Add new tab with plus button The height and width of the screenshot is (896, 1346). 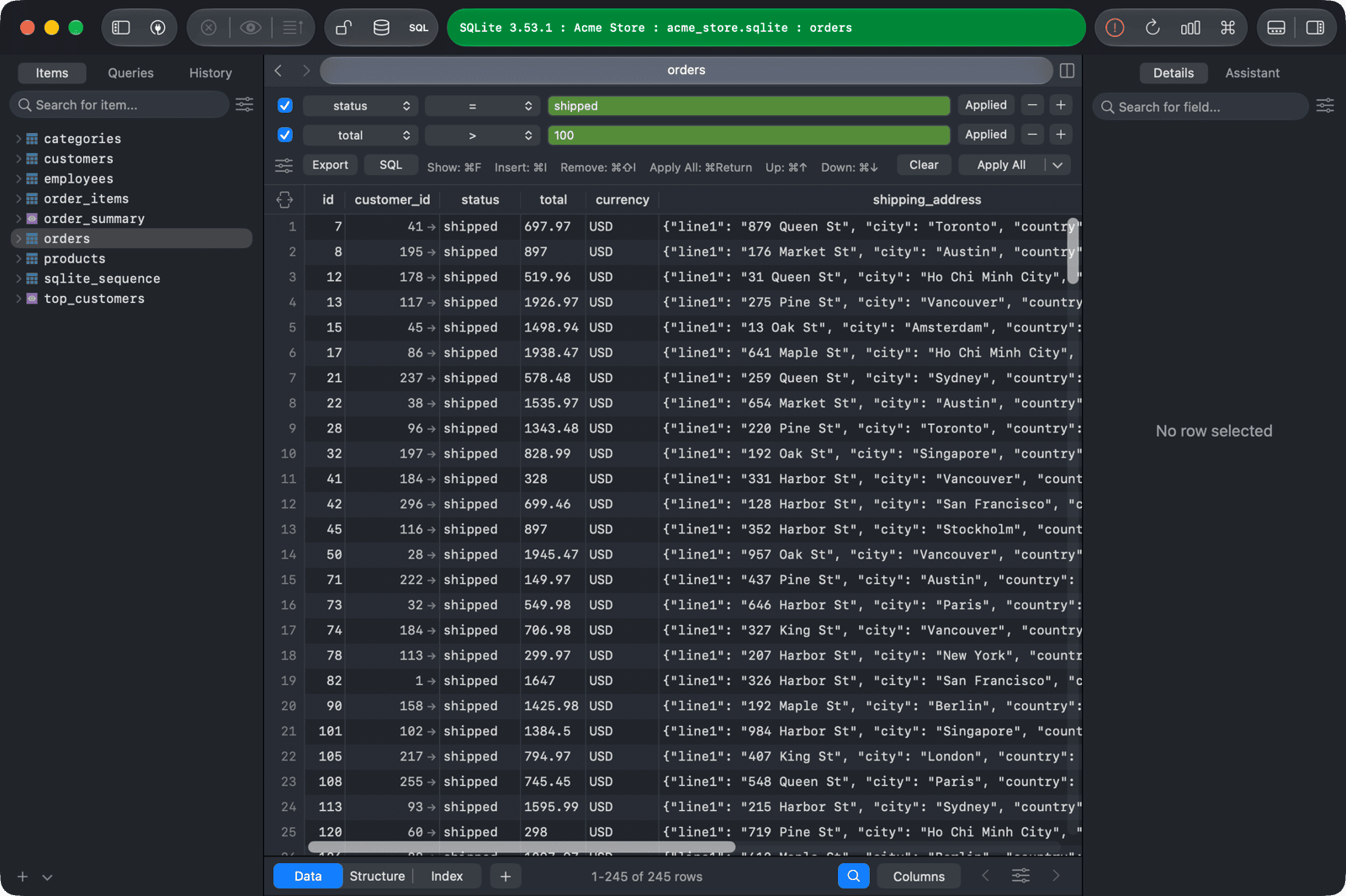tap(505, 876)
